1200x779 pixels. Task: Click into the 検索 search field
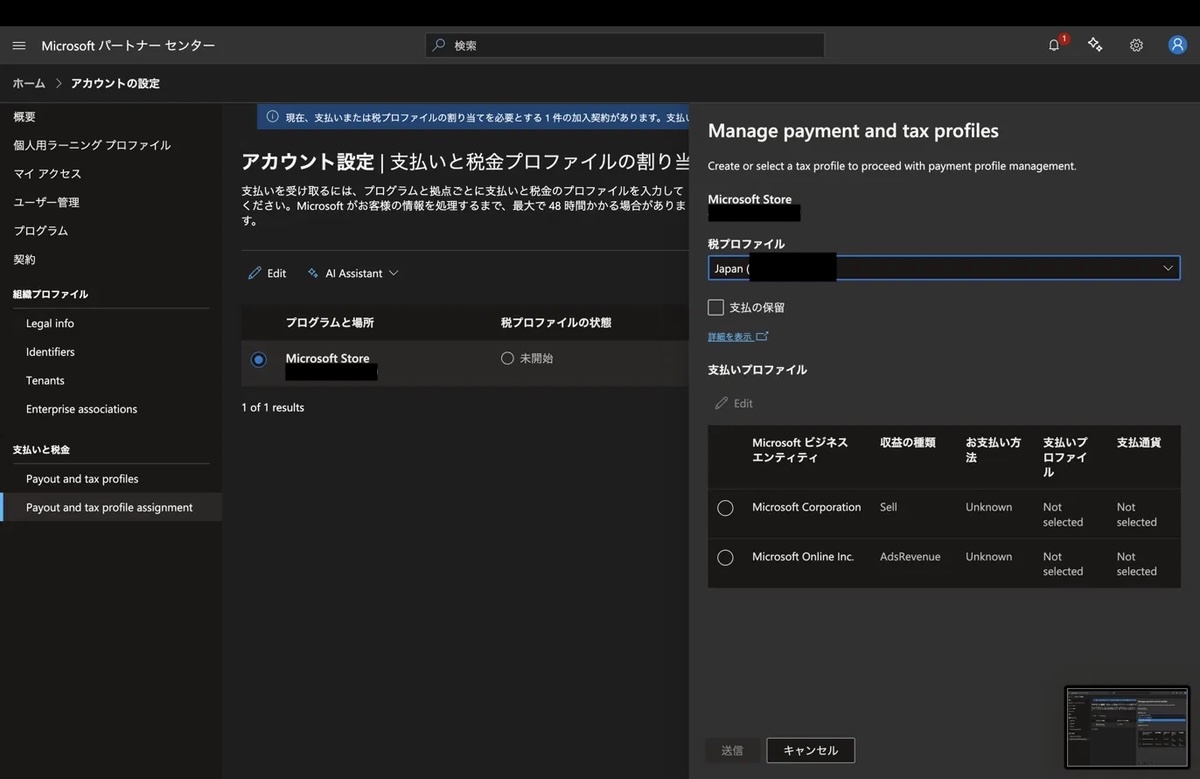(625, 45)
